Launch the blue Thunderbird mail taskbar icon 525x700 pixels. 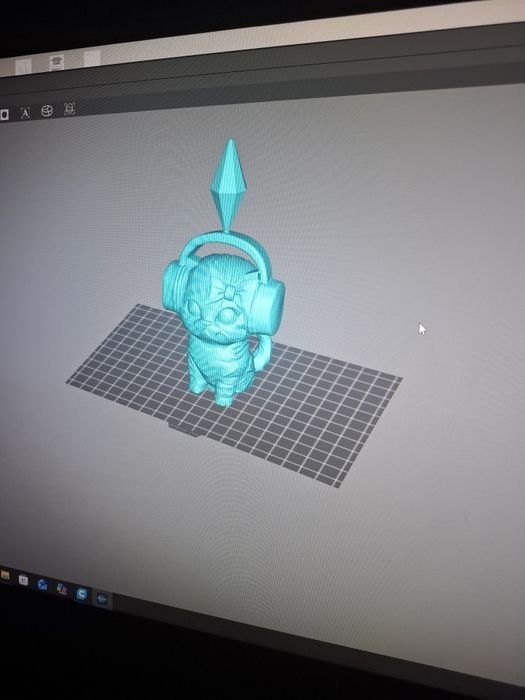42,584
